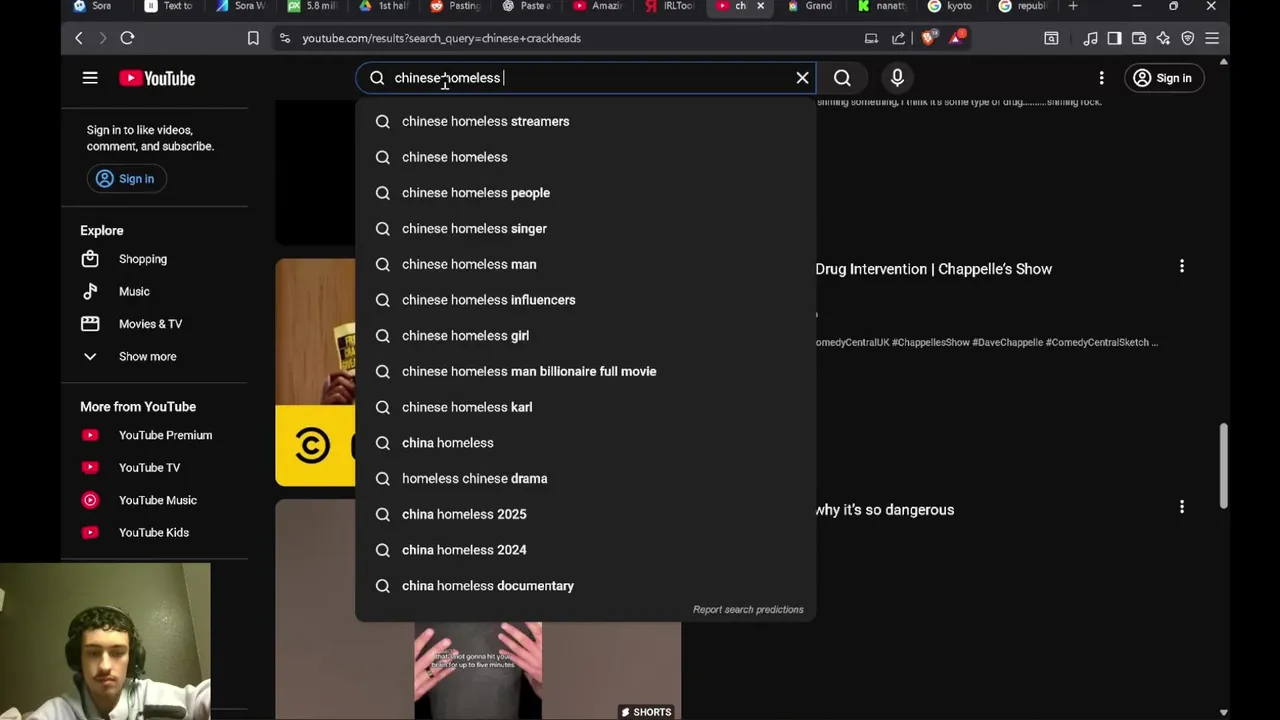This screenshot has width=1280, height=720.
Task: Go back in browser history
Action: 79,38
